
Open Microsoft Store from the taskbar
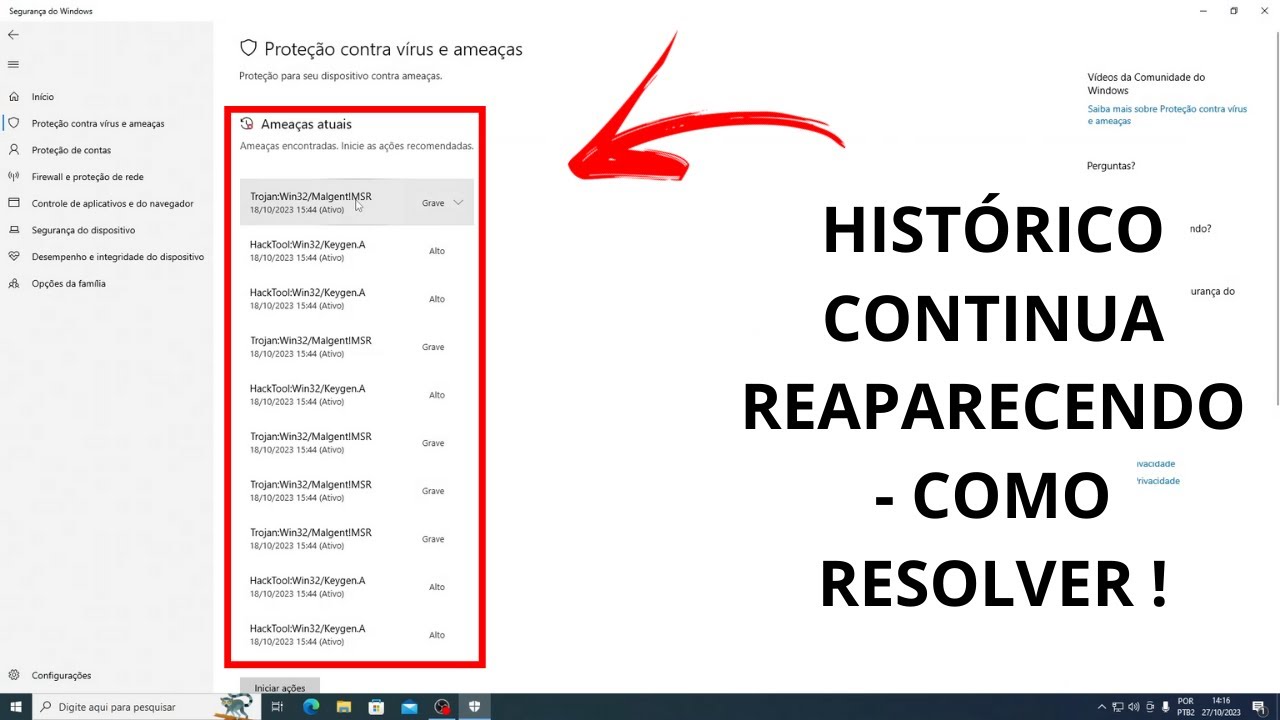[x=376, y=707]
